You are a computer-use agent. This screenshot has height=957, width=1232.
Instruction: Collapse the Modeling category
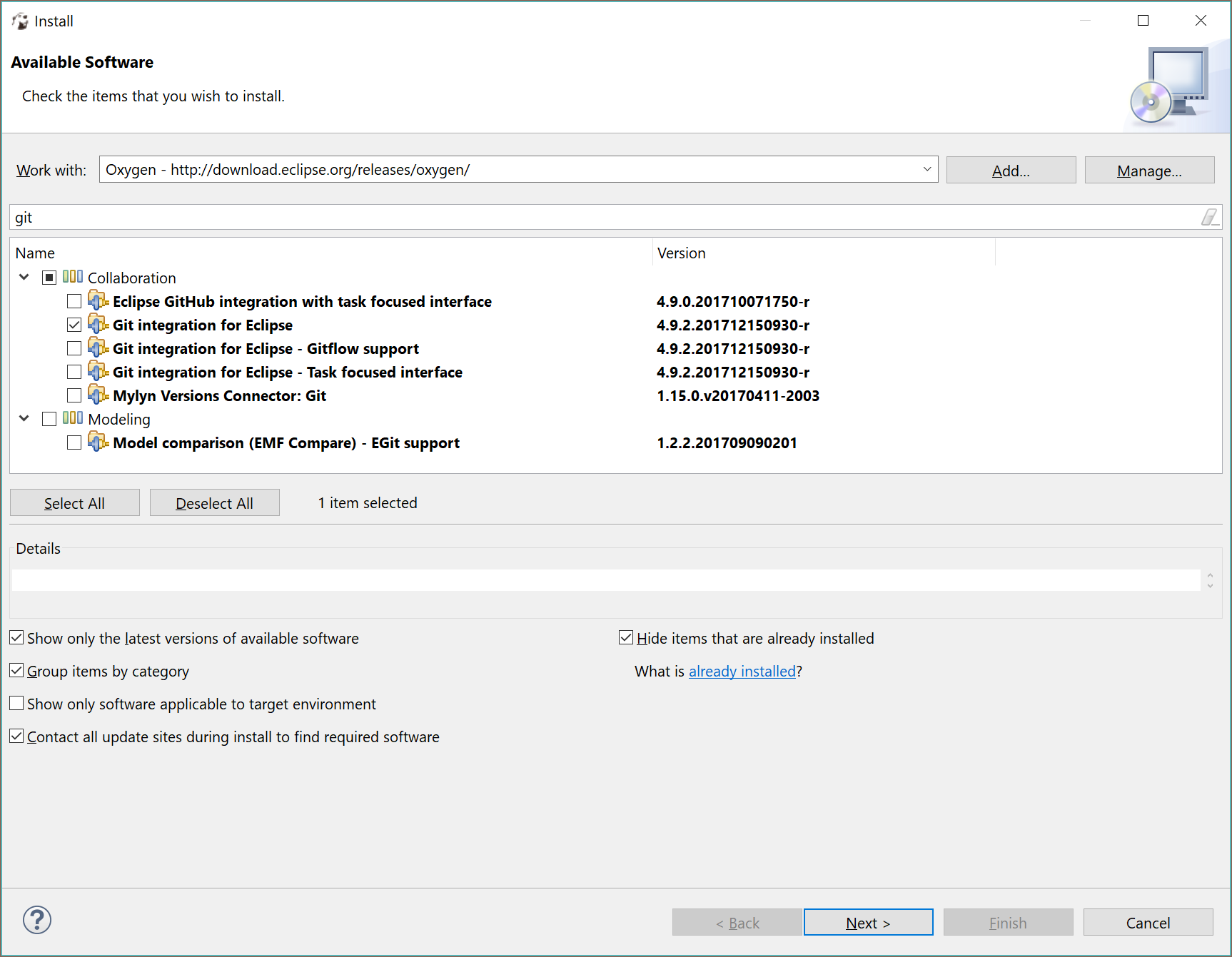point(24,418)
